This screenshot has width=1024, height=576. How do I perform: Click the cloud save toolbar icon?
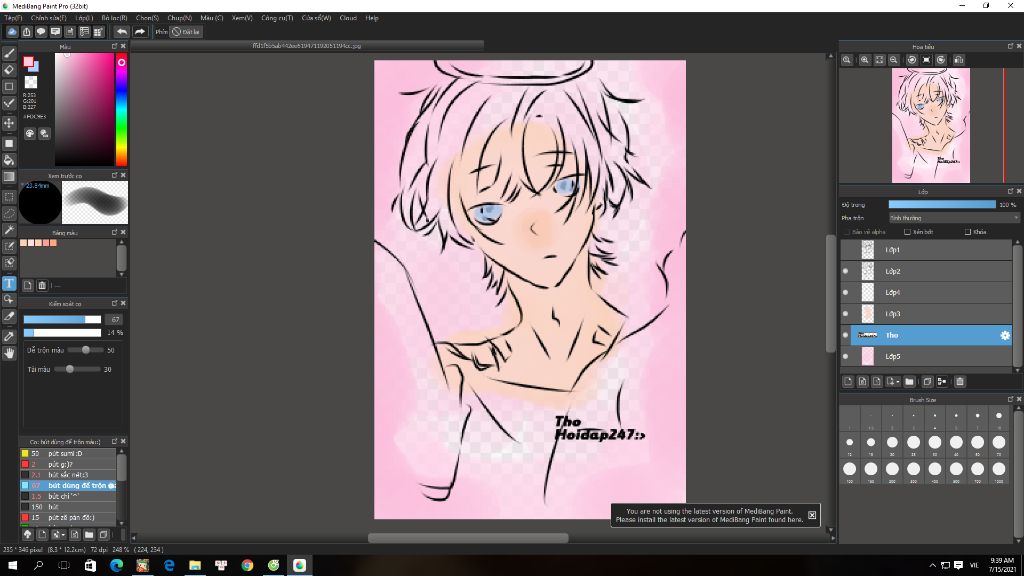click(x=12, y=31)
